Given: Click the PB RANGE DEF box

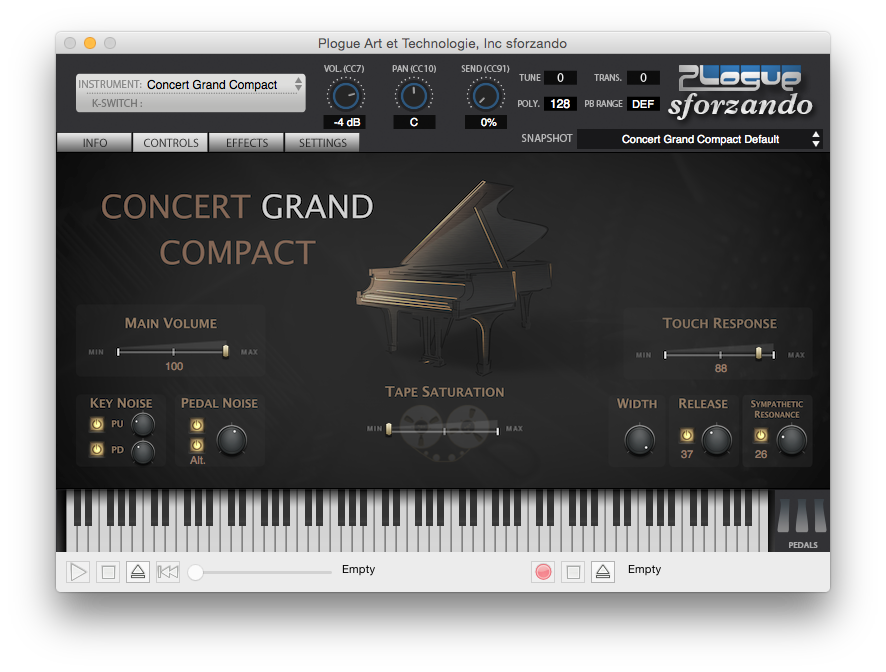Looking at the screenshot, I should (643, 103).
